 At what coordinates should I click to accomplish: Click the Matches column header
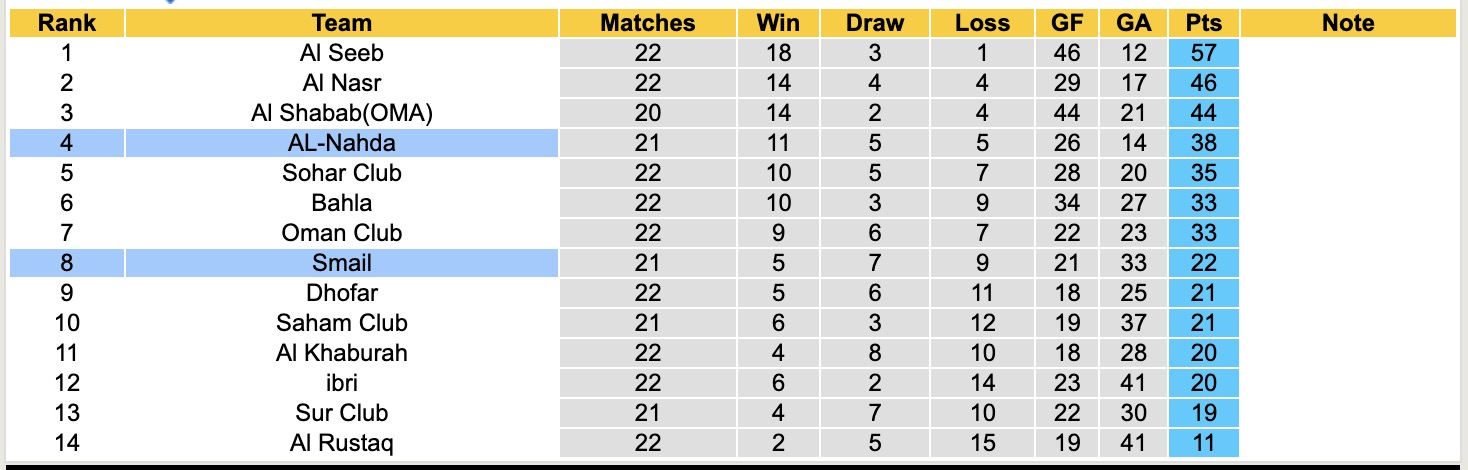(647, 23)
